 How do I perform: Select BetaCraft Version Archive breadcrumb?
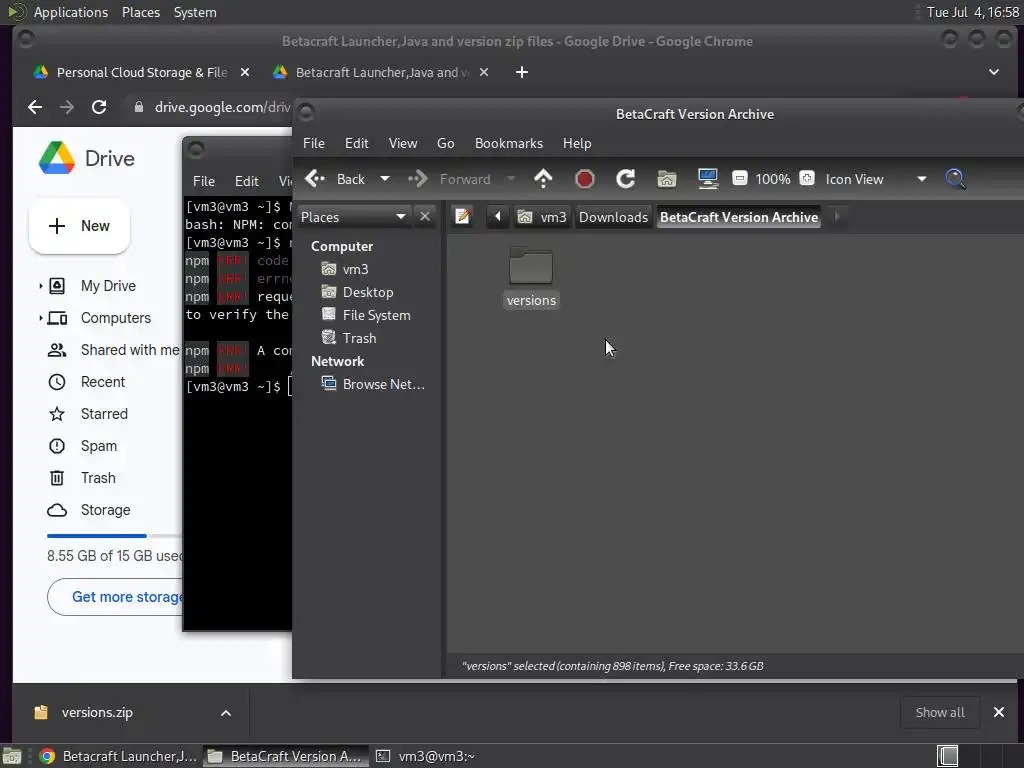tap(739, 217)
